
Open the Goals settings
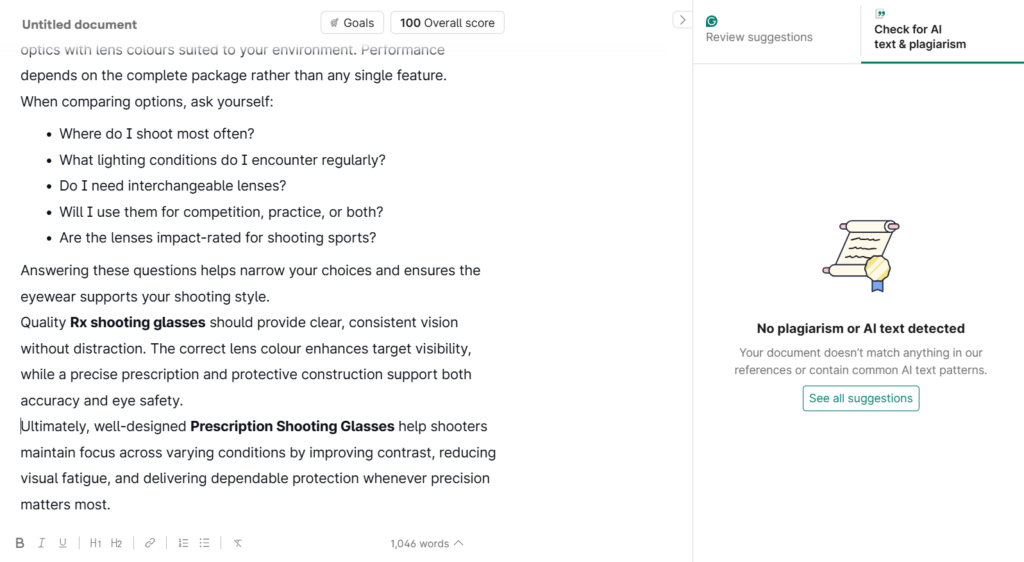tap(352, 23)
